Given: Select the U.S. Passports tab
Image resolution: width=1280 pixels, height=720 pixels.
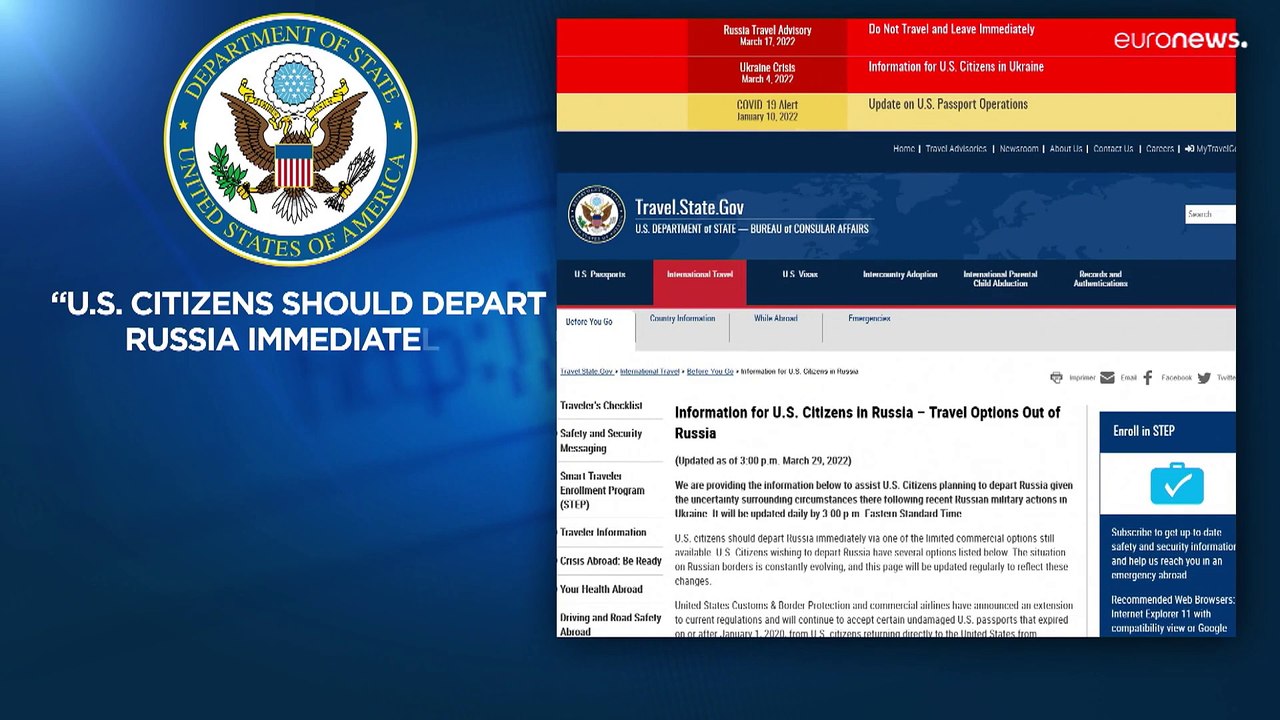Looking at the screenshot, I should pos(600,274).
